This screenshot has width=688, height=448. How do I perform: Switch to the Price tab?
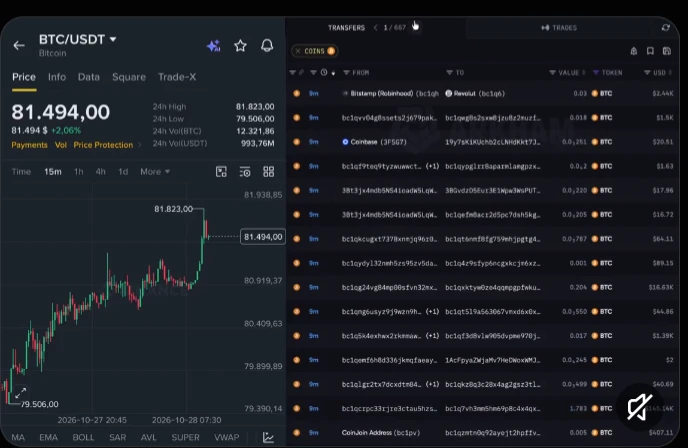tap(24, 77)
